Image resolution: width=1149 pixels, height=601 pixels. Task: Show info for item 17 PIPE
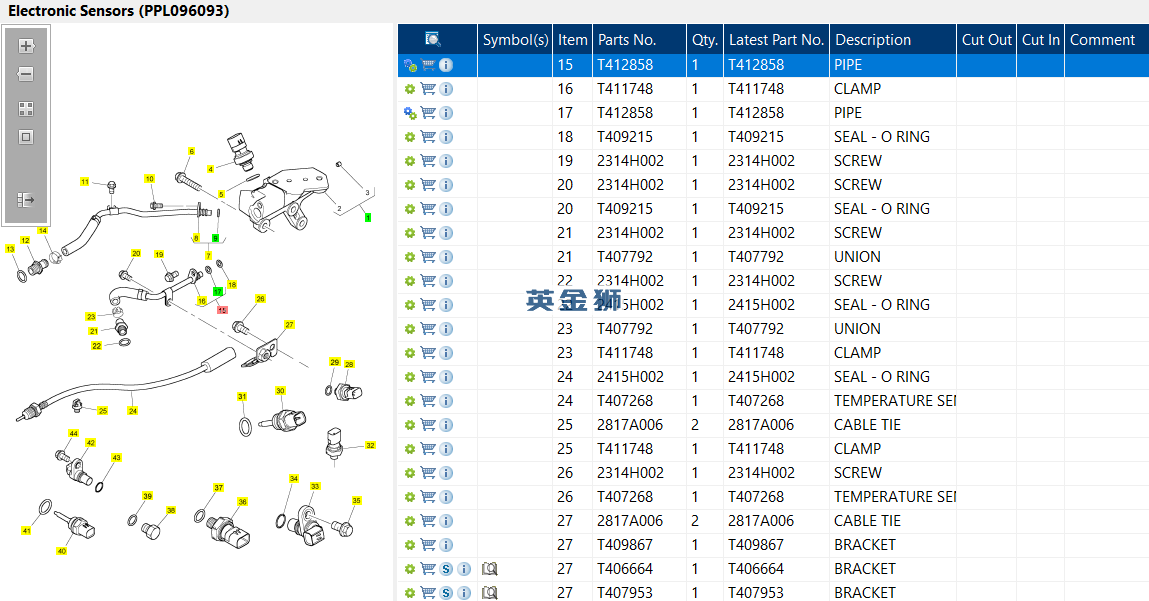(x=446, y=113)
